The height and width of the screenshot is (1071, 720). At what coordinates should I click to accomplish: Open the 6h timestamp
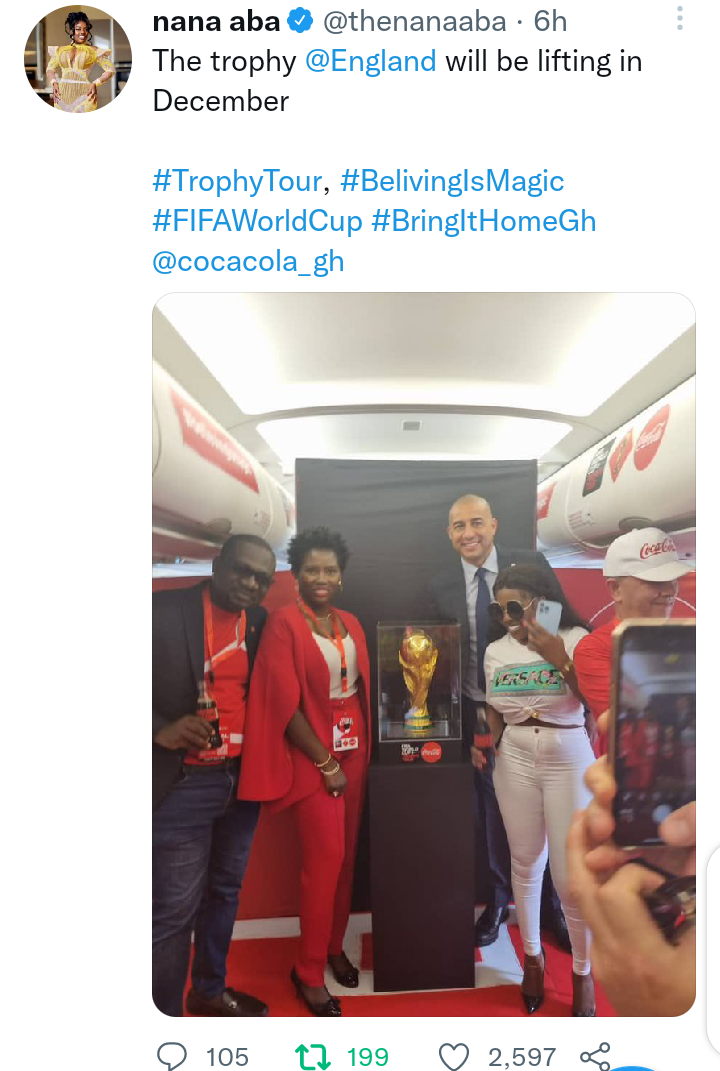tap(550, 22)
